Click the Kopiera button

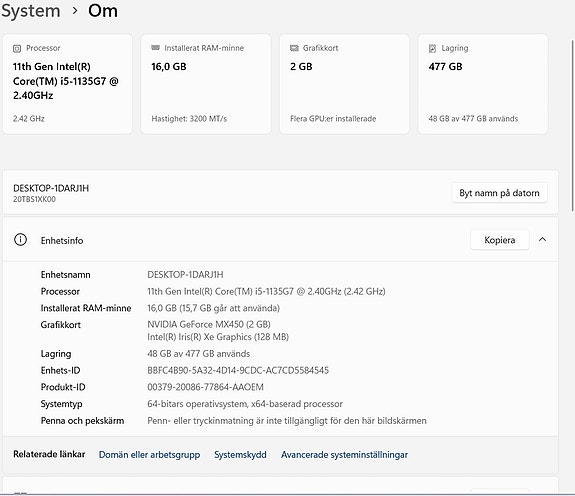tap(499, 240)
